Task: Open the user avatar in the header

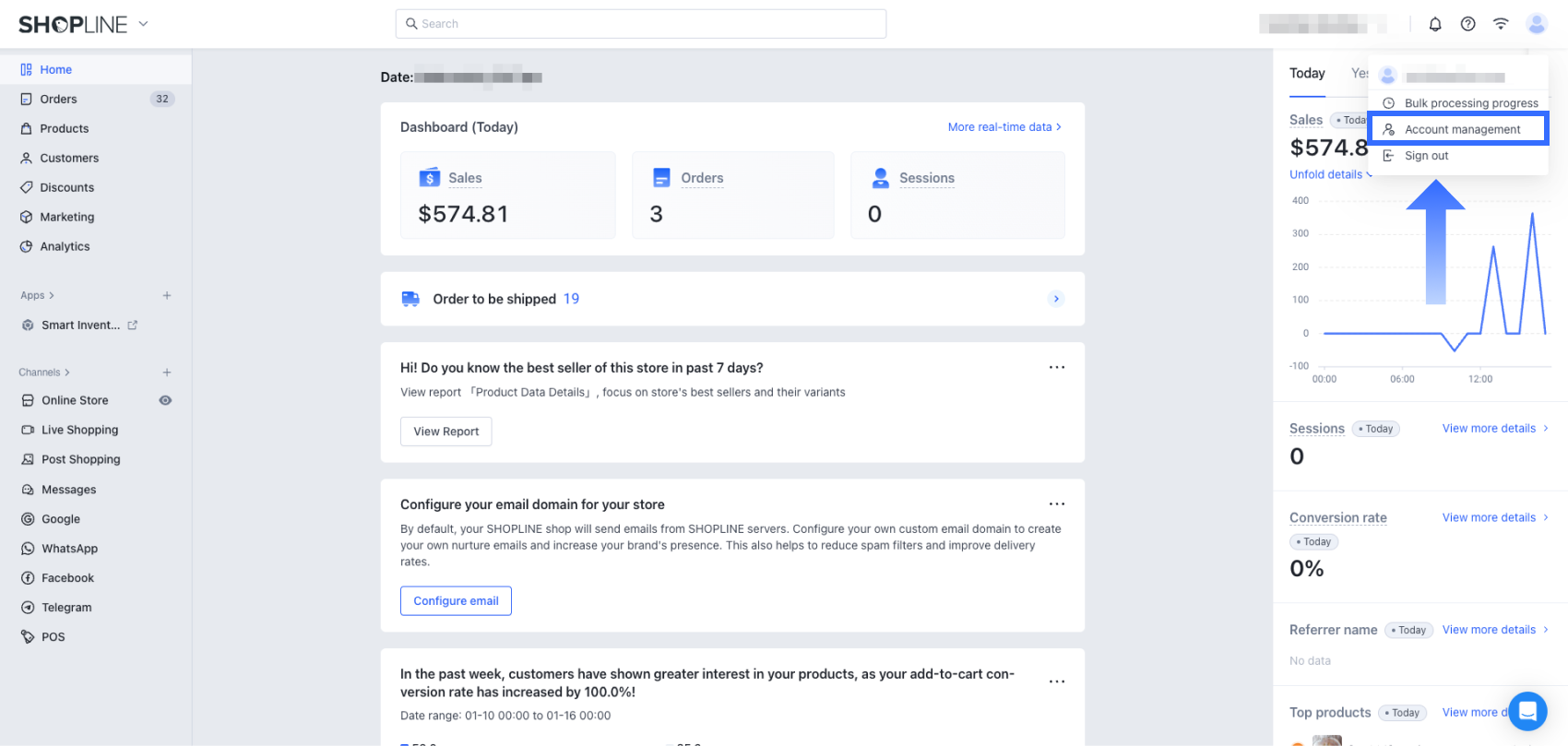Action: pyautogui.click(x=1536, y=24)
